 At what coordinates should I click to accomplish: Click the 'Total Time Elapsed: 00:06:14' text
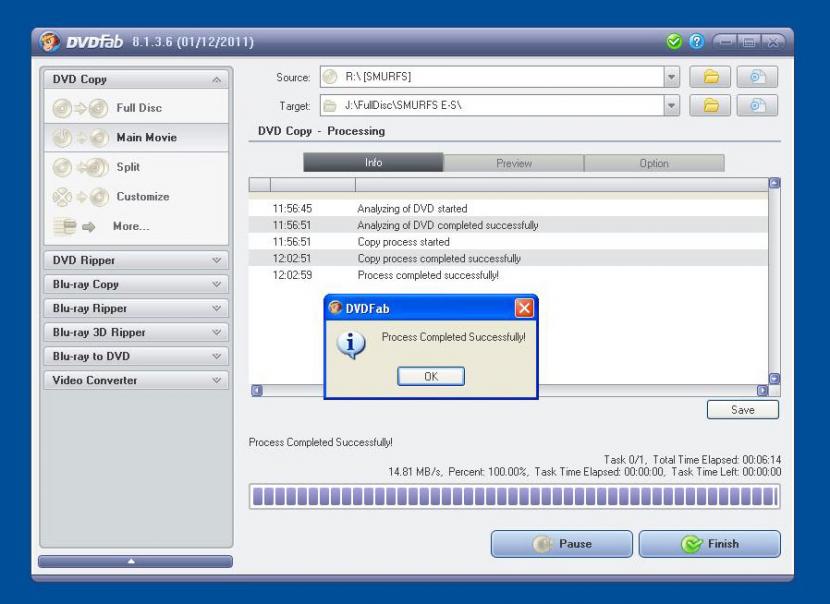point(717,459)
